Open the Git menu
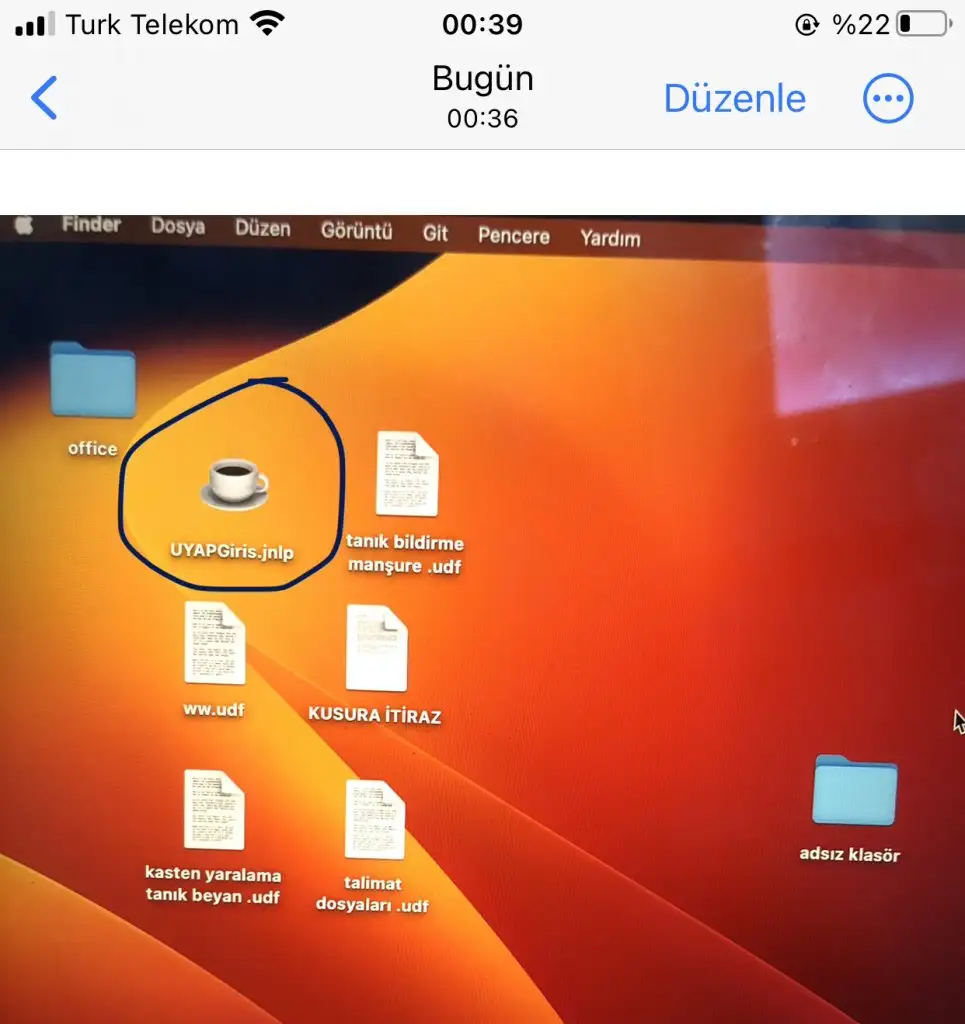This screenshot has width=965, height=1024. (x=435, y=233)
